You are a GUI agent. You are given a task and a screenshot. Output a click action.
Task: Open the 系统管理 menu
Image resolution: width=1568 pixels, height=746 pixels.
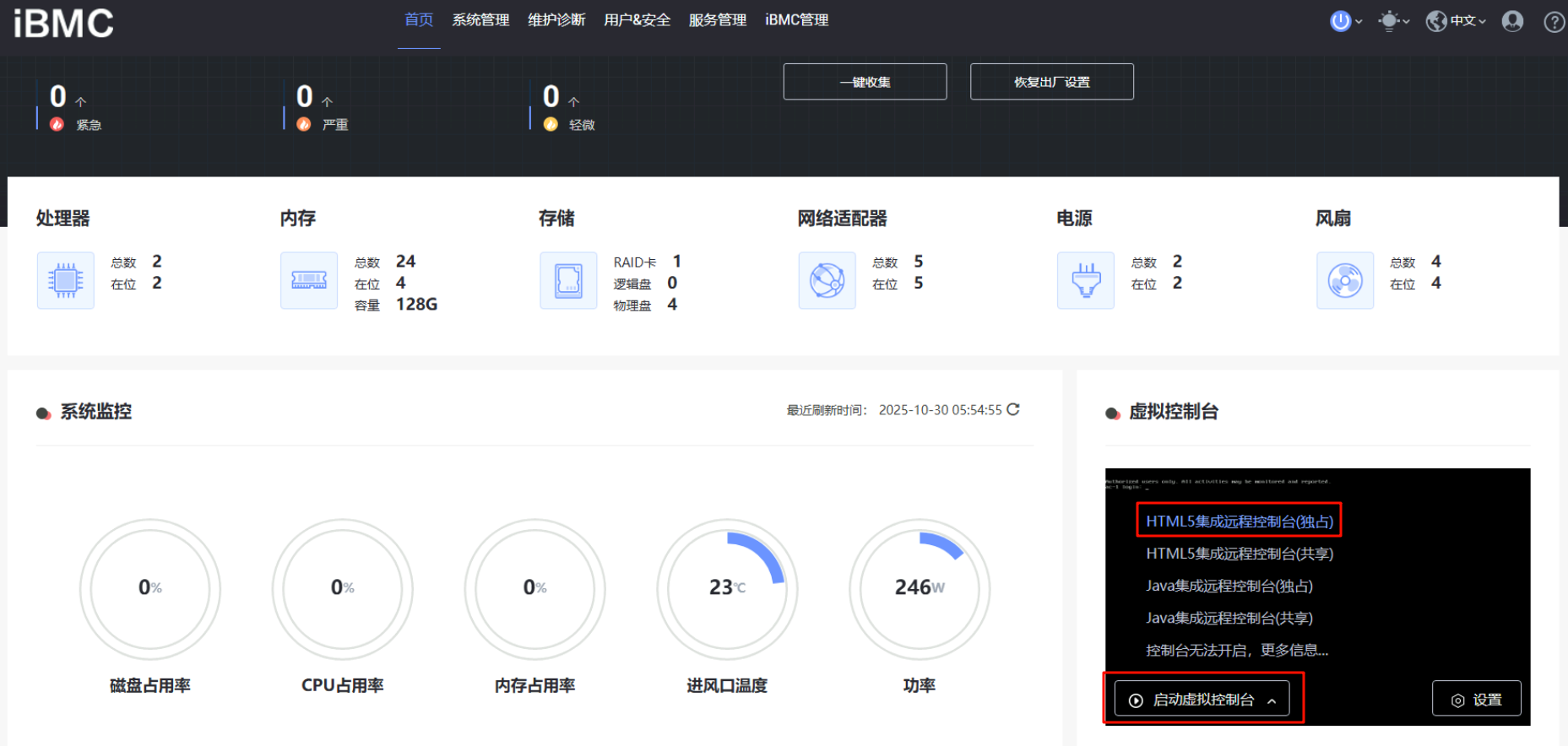click(x=480, y=20)
